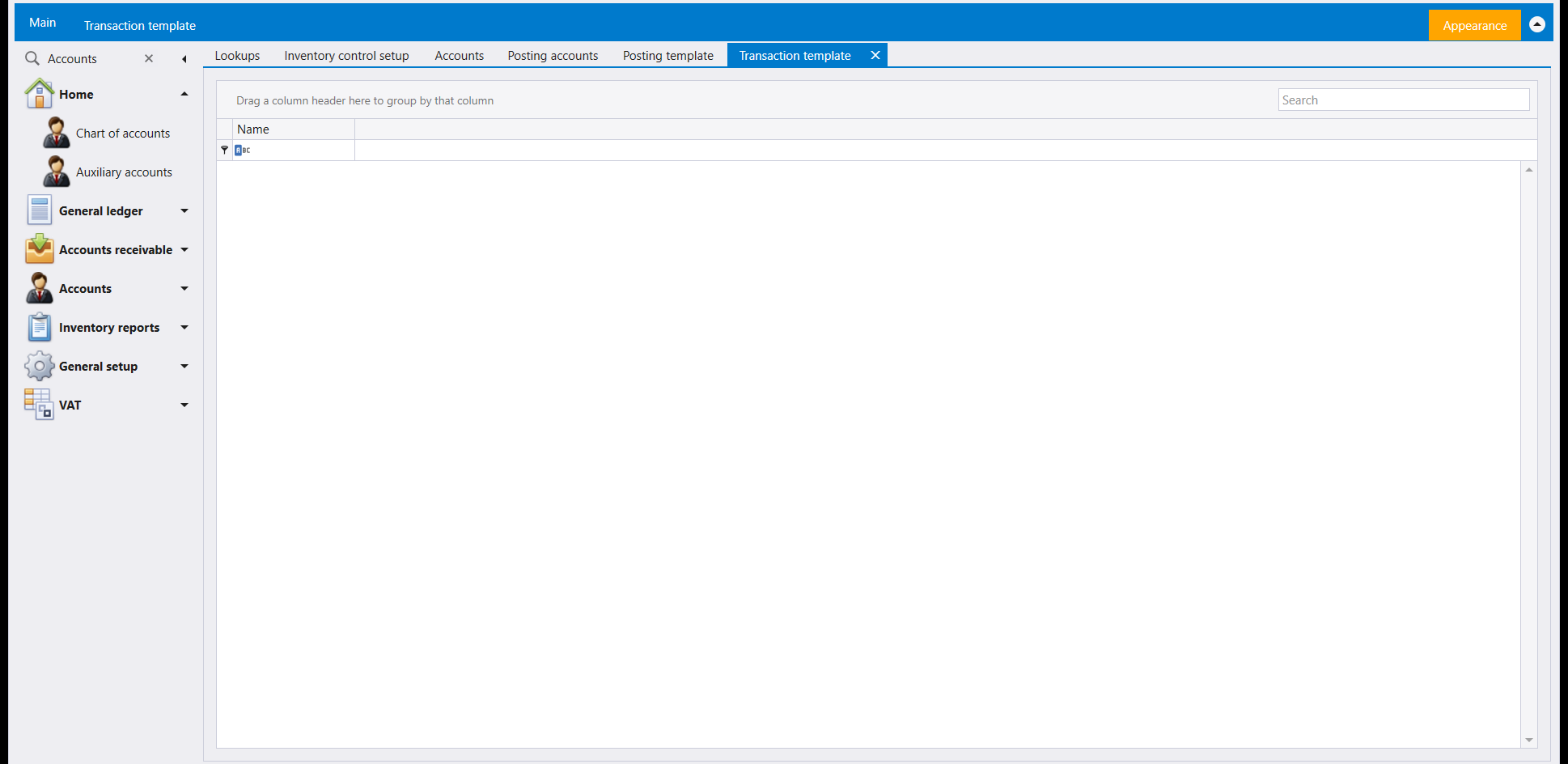
Task: Open Transaction template ribbon tab
Action: (140, 25)
